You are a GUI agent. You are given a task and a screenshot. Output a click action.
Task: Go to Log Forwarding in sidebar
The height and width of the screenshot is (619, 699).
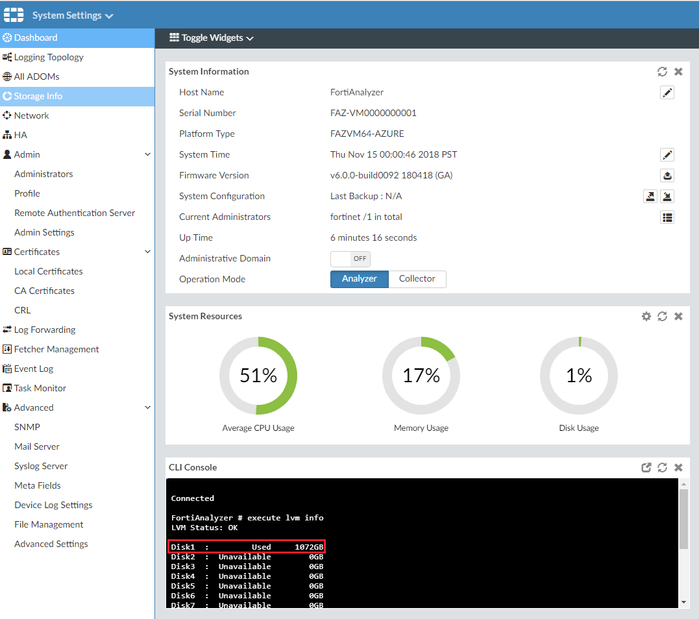point(44,330)
